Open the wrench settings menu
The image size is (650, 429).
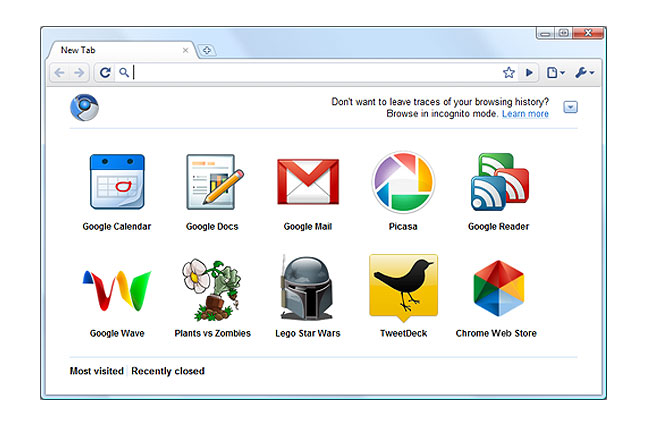point(585,73)
